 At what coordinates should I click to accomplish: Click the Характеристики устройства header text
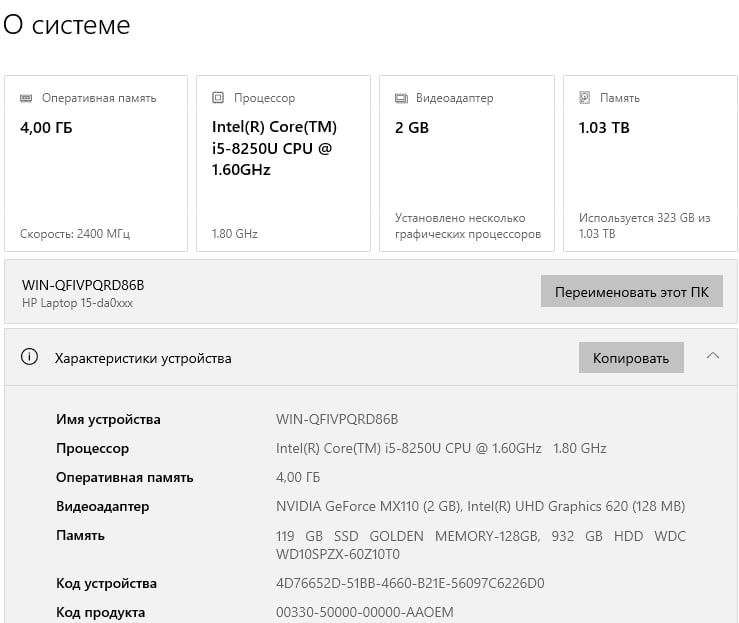point(143,359)
